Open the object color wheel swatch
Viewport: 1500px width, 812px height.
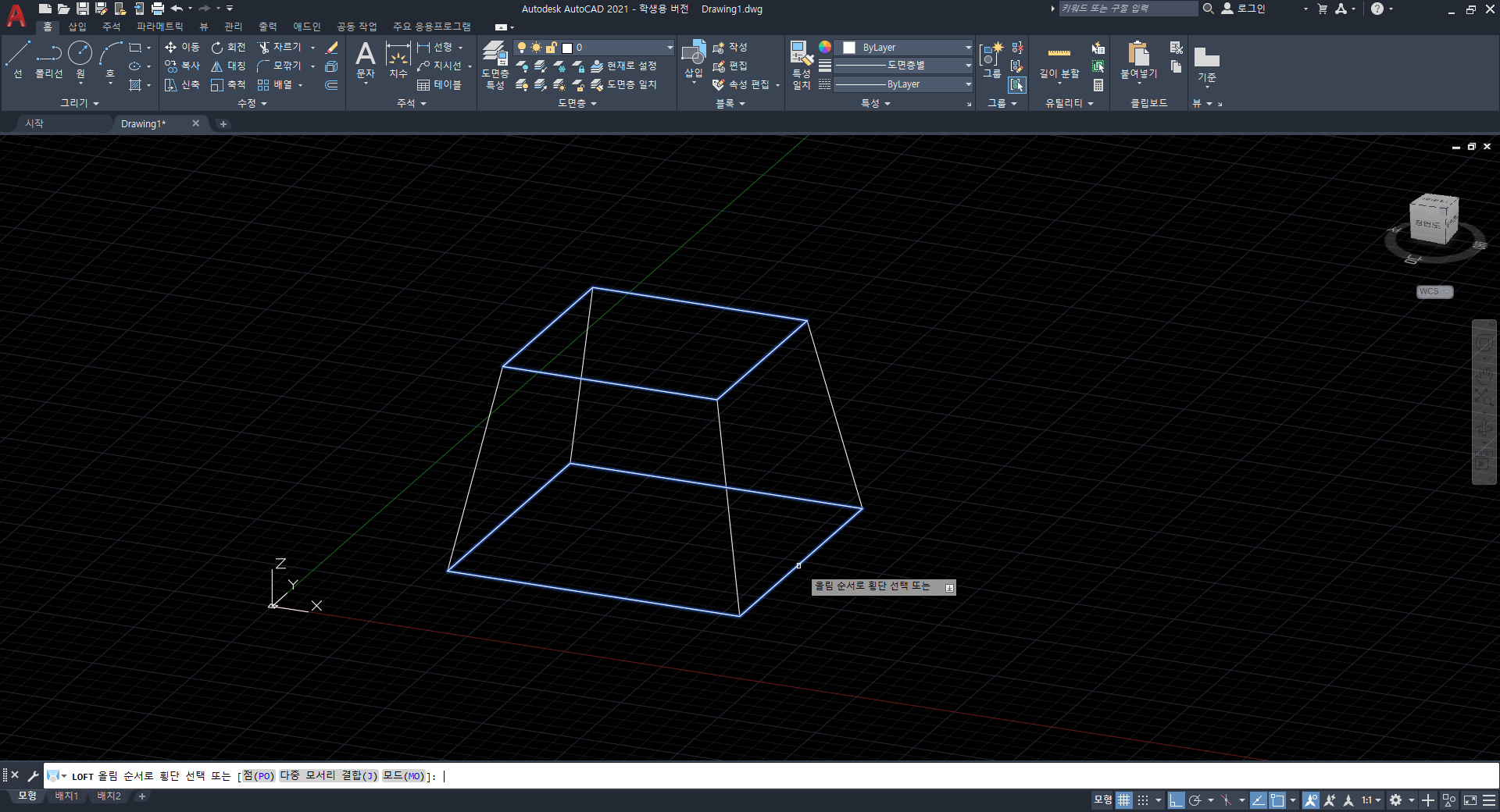tap(824, 47)
